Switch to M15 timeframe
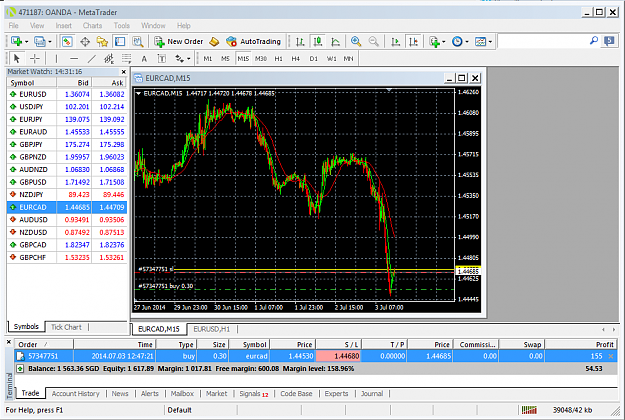 click(x=243, y=59)
